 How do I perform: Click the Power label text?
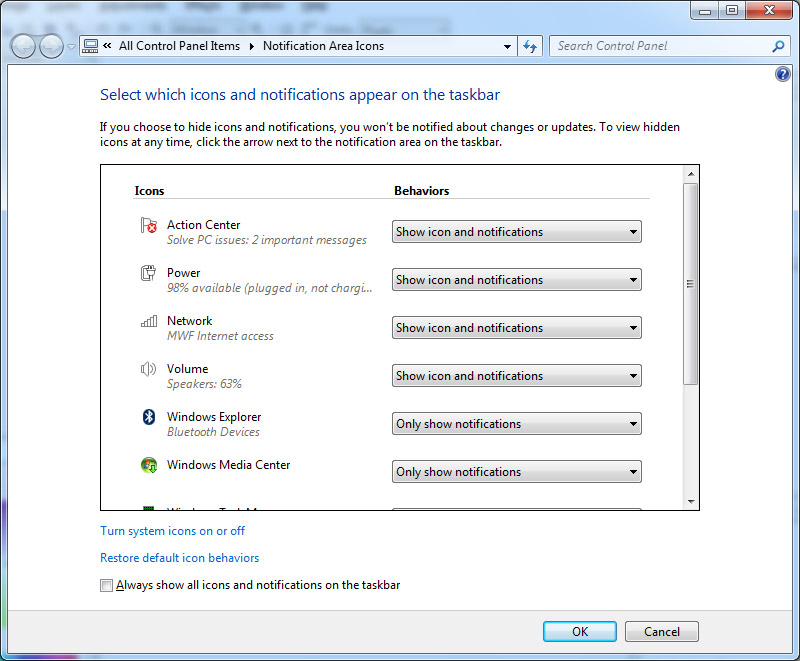pyautogui.click(x=184, y=273)
